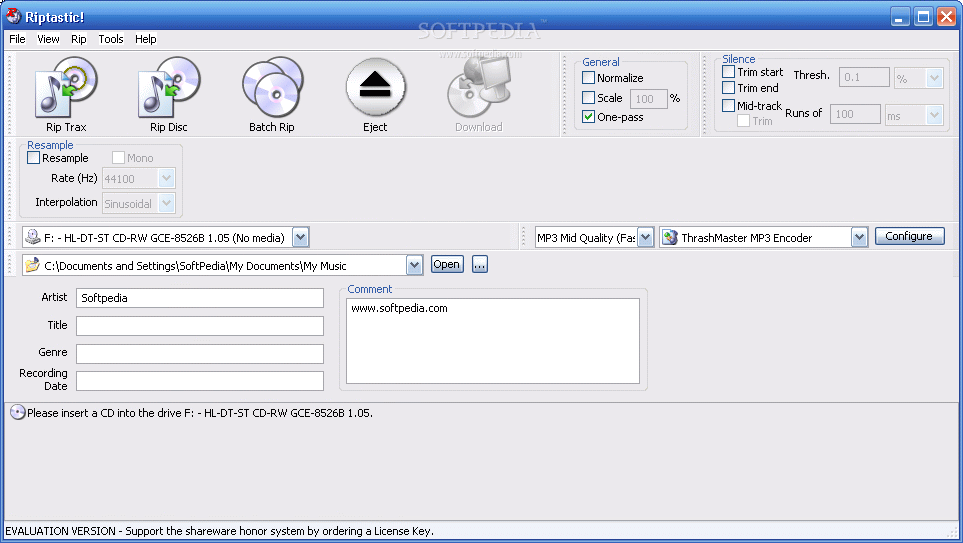Toggle the Mid-track checkbox
Screen dimensions: 963x543
tap(728, 105)
